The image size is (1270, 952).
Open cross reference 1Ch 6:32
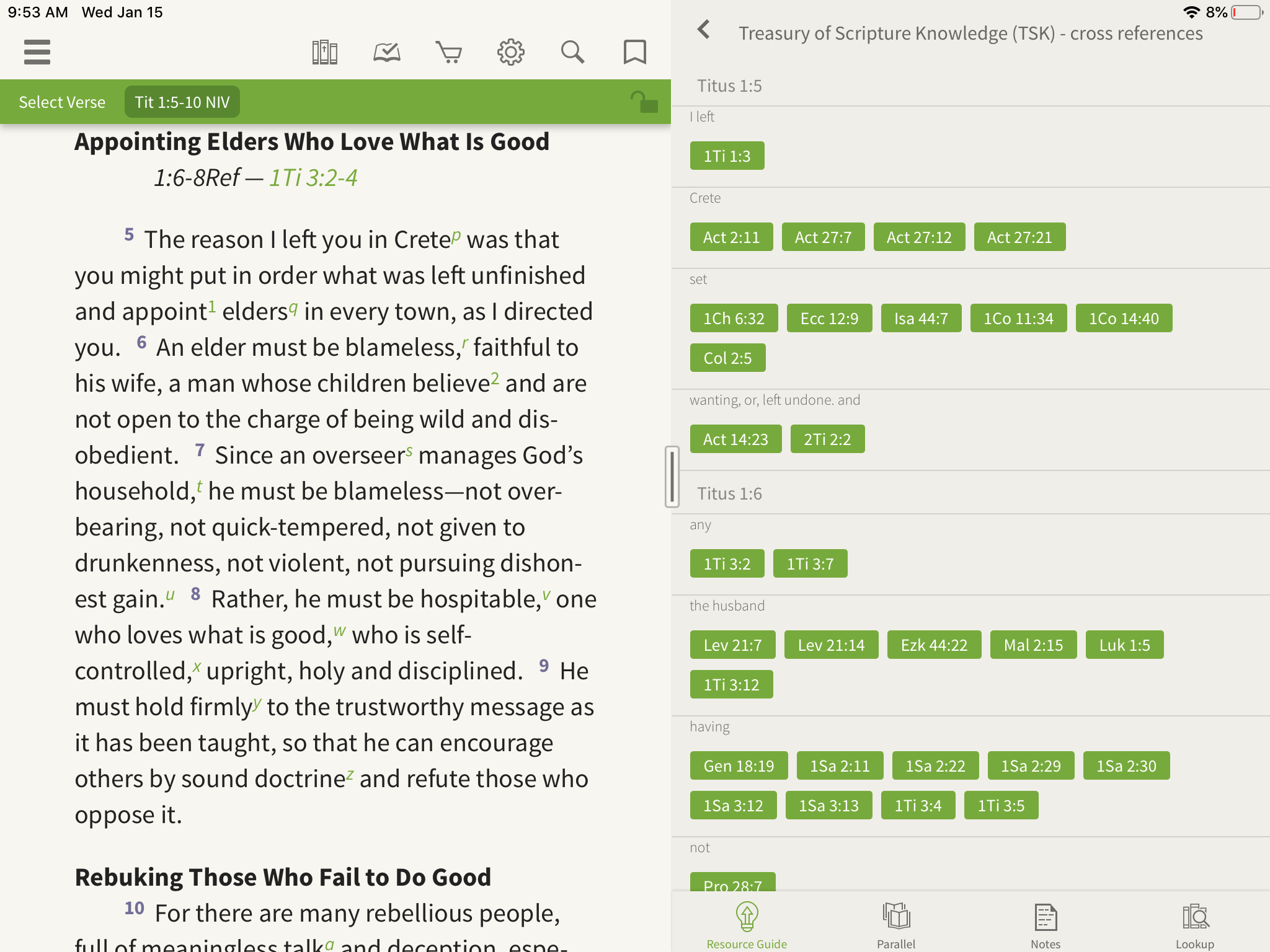734,318
